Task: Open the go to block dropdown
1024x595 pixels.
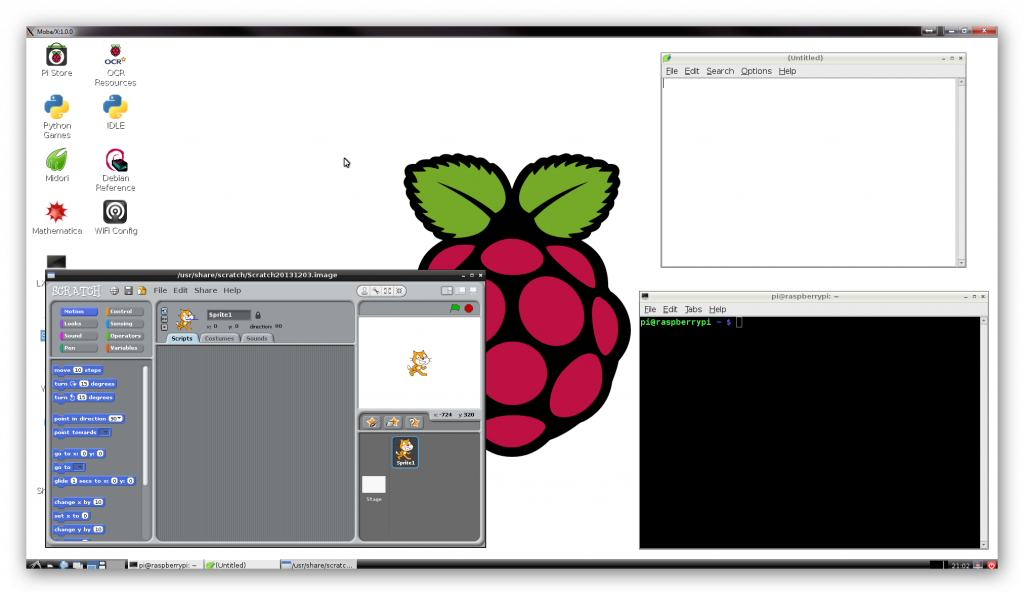Action: click(79, 467)
